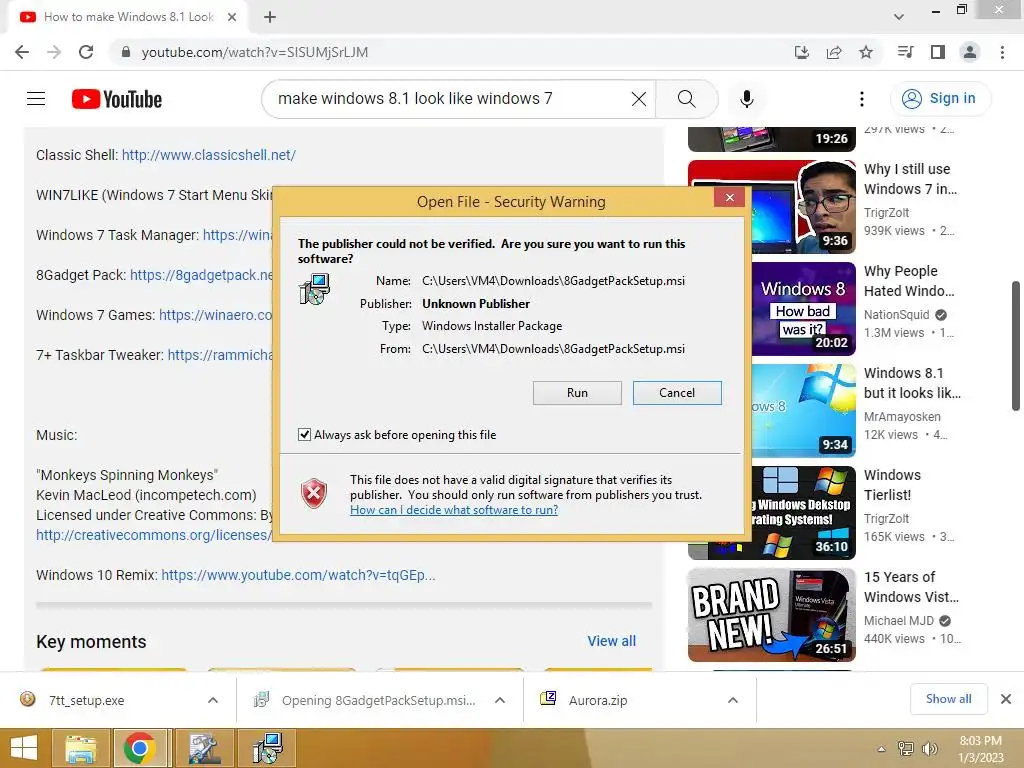Open the Windows 7 Task Manager link
This screenshot has width=1024, height=768.
click(x=237, y=234)
